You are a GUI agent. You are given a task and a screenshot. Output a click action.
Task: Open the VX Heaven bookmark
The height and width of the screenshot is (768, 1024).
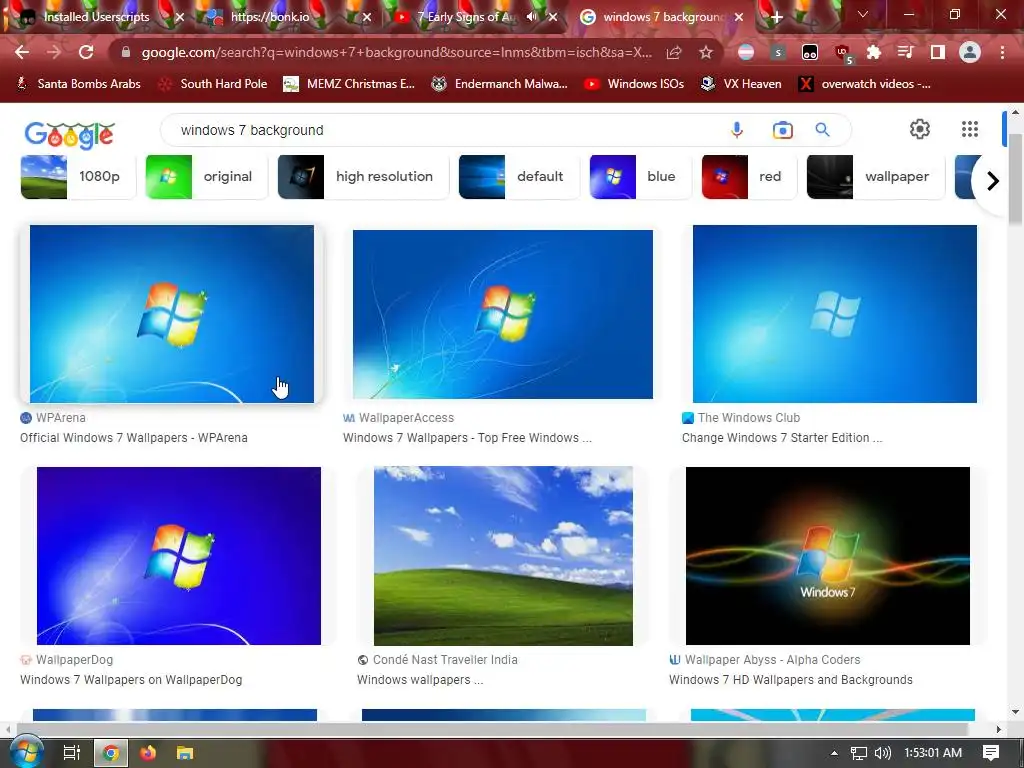tap(741, 84)
